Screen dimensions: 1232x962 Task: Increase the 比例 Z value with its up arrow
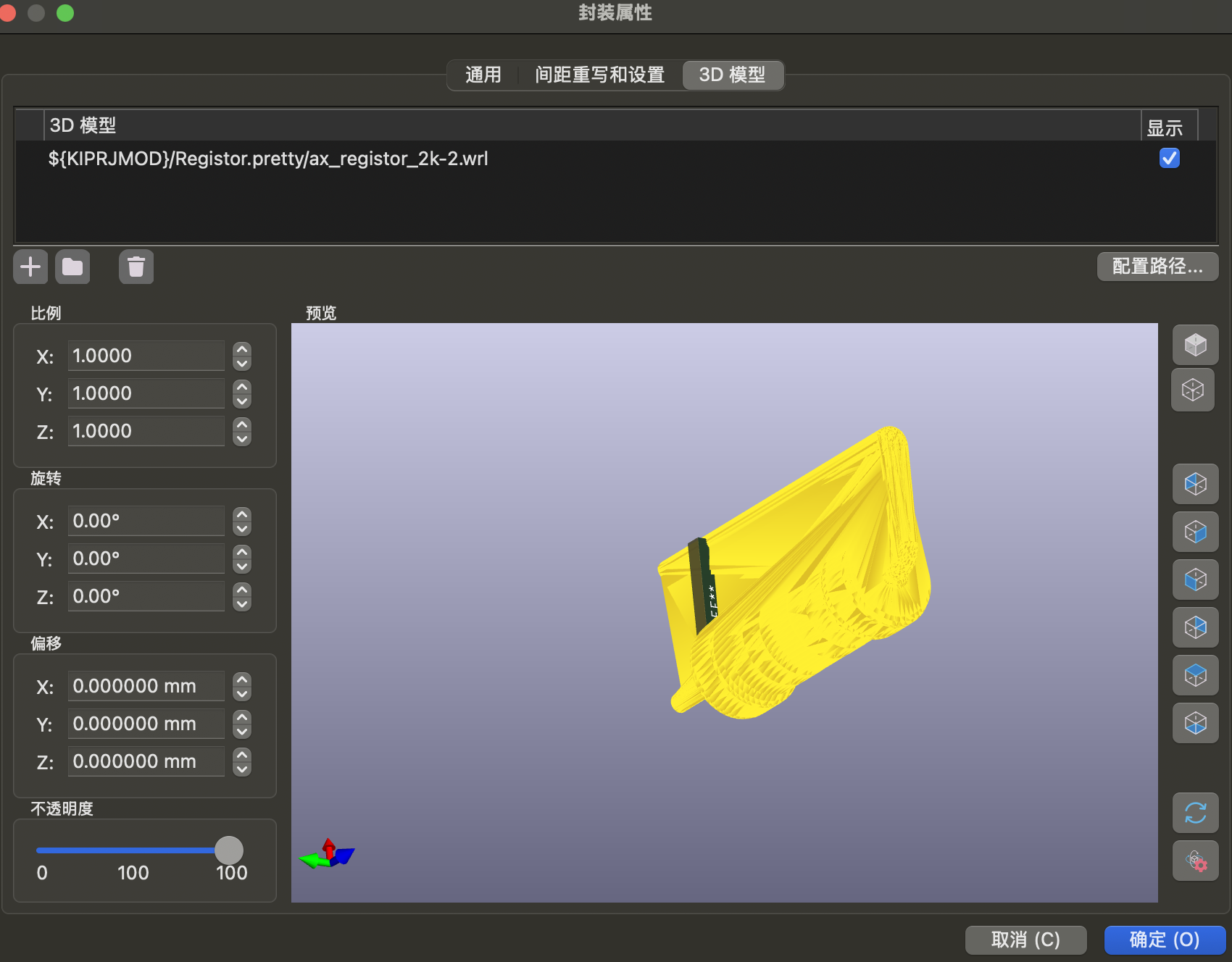tap(242, 424)
